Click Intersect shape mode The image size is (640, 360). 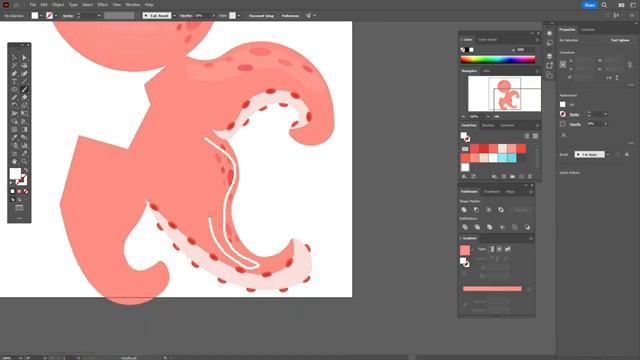tap(489, 210)
